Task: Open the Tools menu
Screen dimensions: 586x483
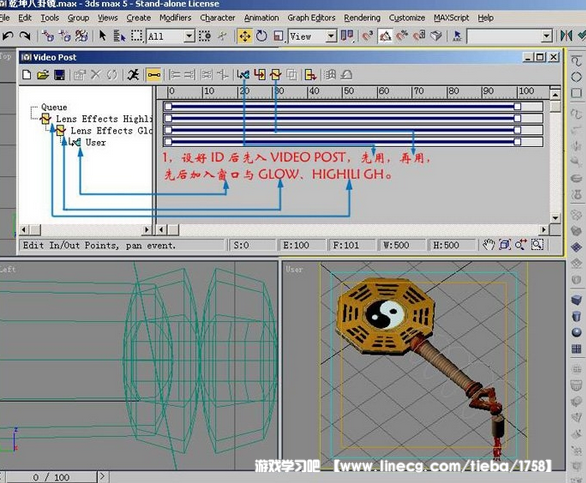Action: click(x=50, y=18)
